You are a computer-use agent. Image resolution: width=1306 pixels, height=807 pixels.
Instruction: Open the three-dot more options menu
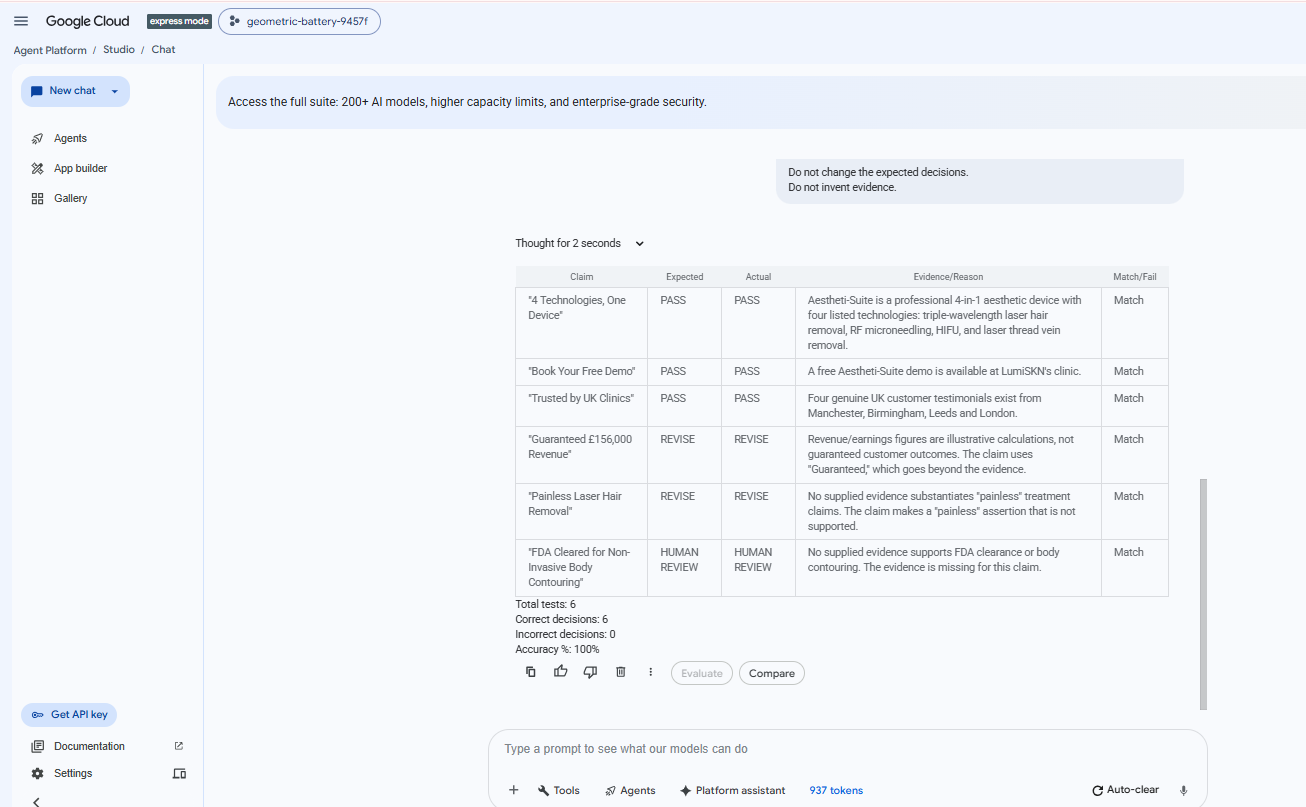tap(650, 672)
